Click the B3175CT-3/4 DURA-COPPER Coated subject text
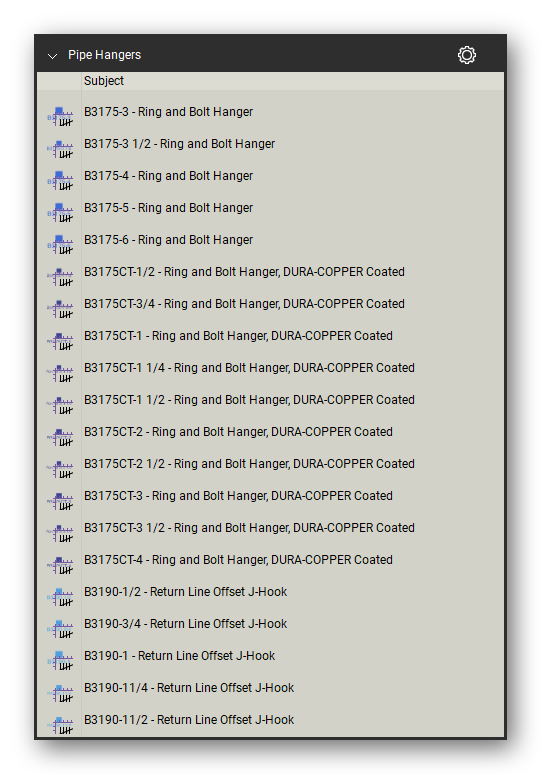Viewport: 541px width, 774px height. point(244,304)
